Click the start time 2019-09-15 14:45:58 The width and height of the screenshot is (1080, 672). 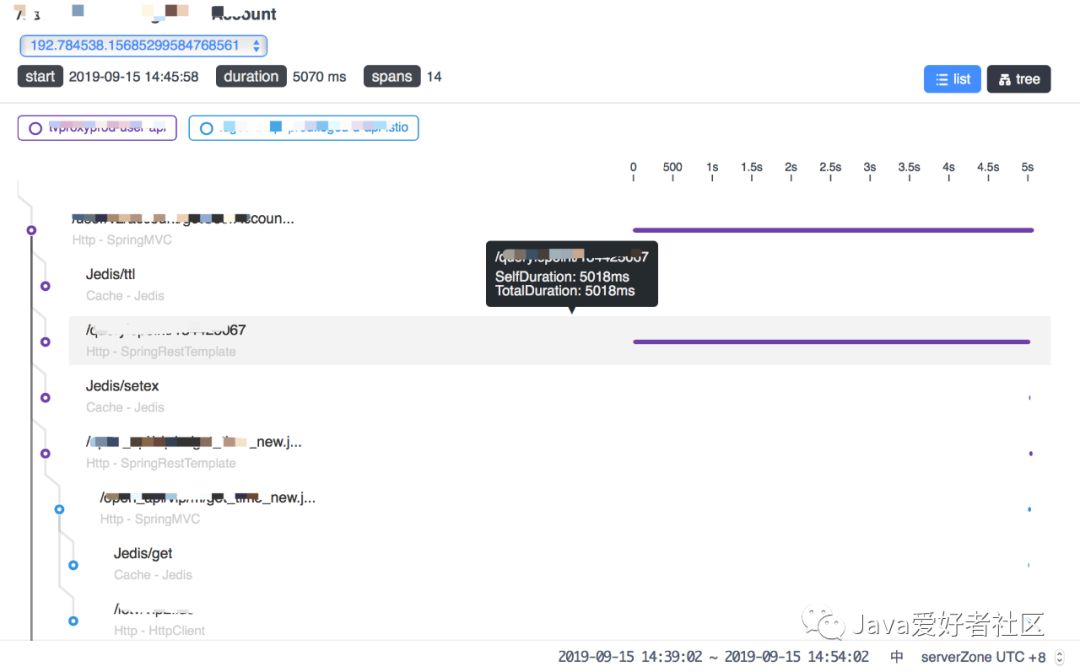tap(134, 76)
